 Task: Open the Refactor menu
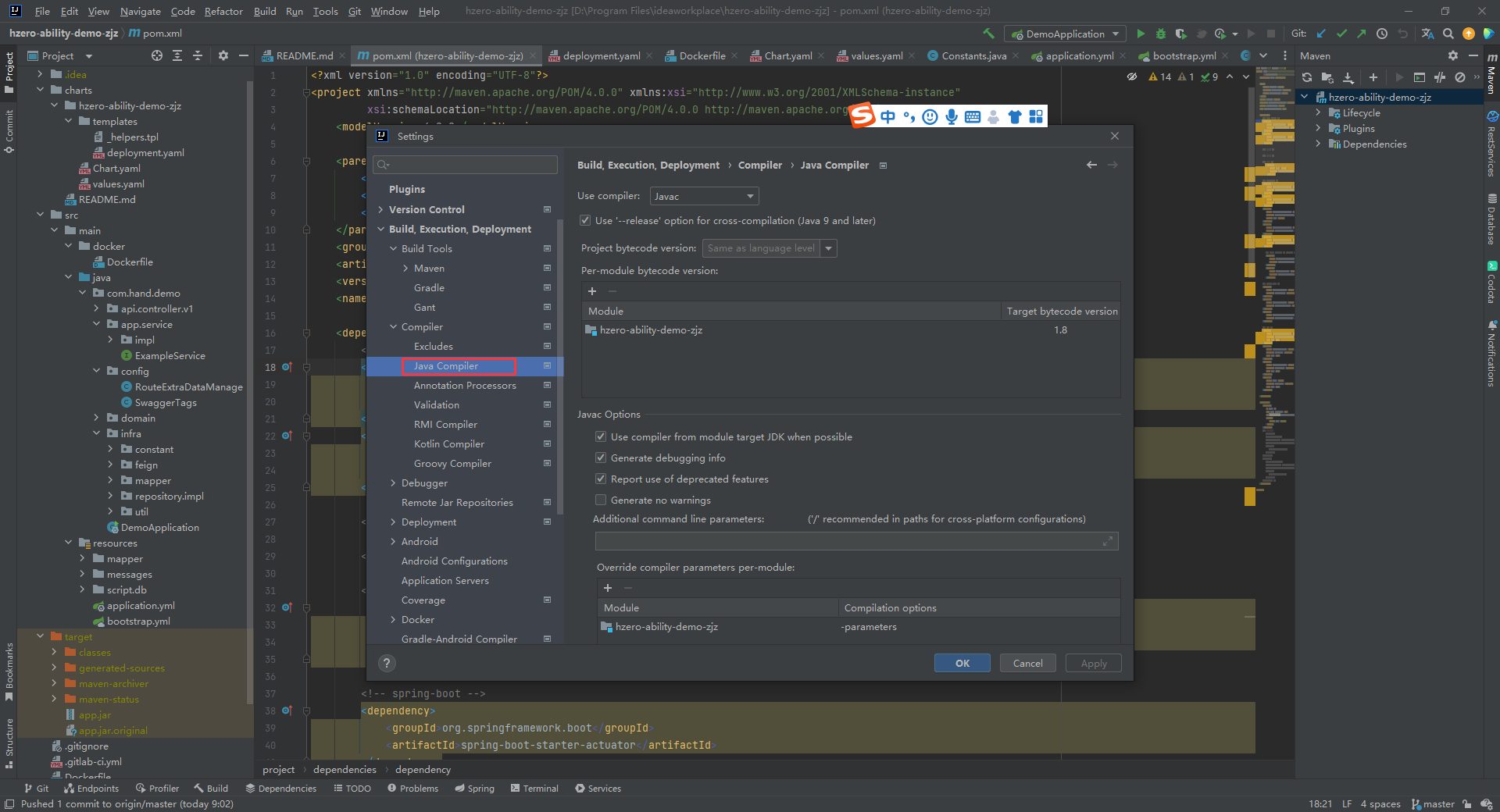point(223,11)
